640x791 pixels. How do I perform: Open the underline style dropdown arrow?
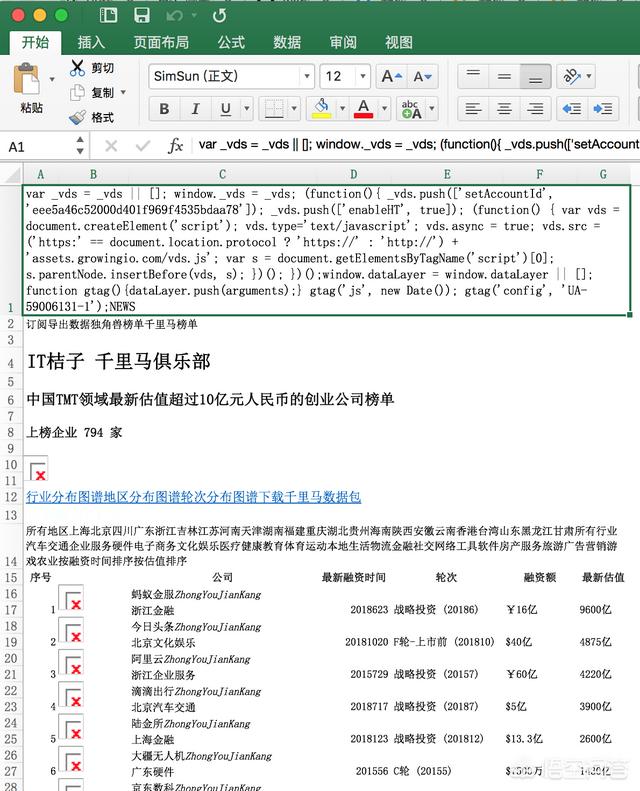coord(247,108)
